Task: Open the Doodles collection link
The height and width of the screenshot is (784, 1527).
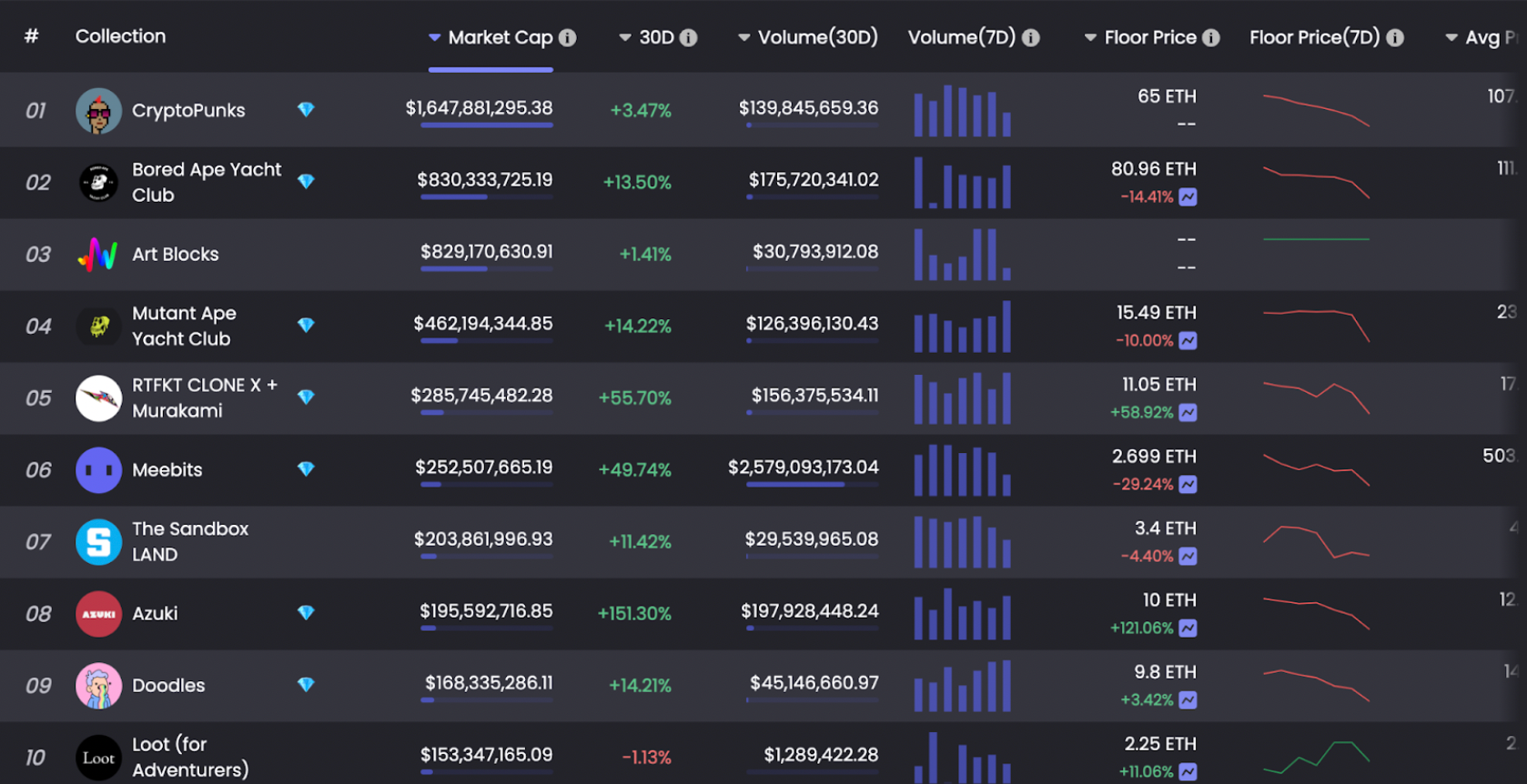Action: point(168,685)
